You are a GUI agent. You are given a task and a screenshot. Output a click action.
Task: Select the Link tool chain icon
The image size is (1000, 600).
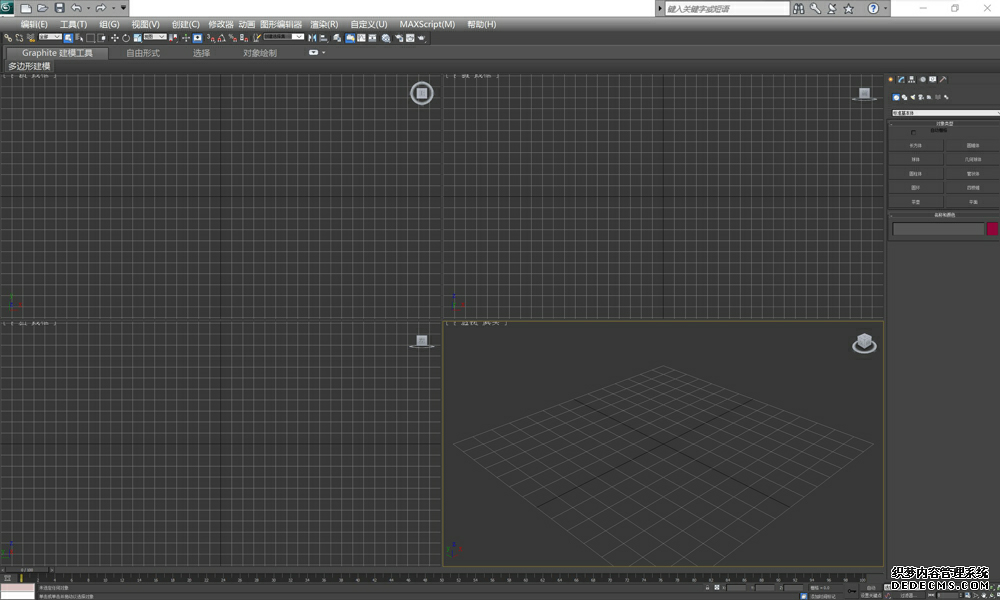8,38
